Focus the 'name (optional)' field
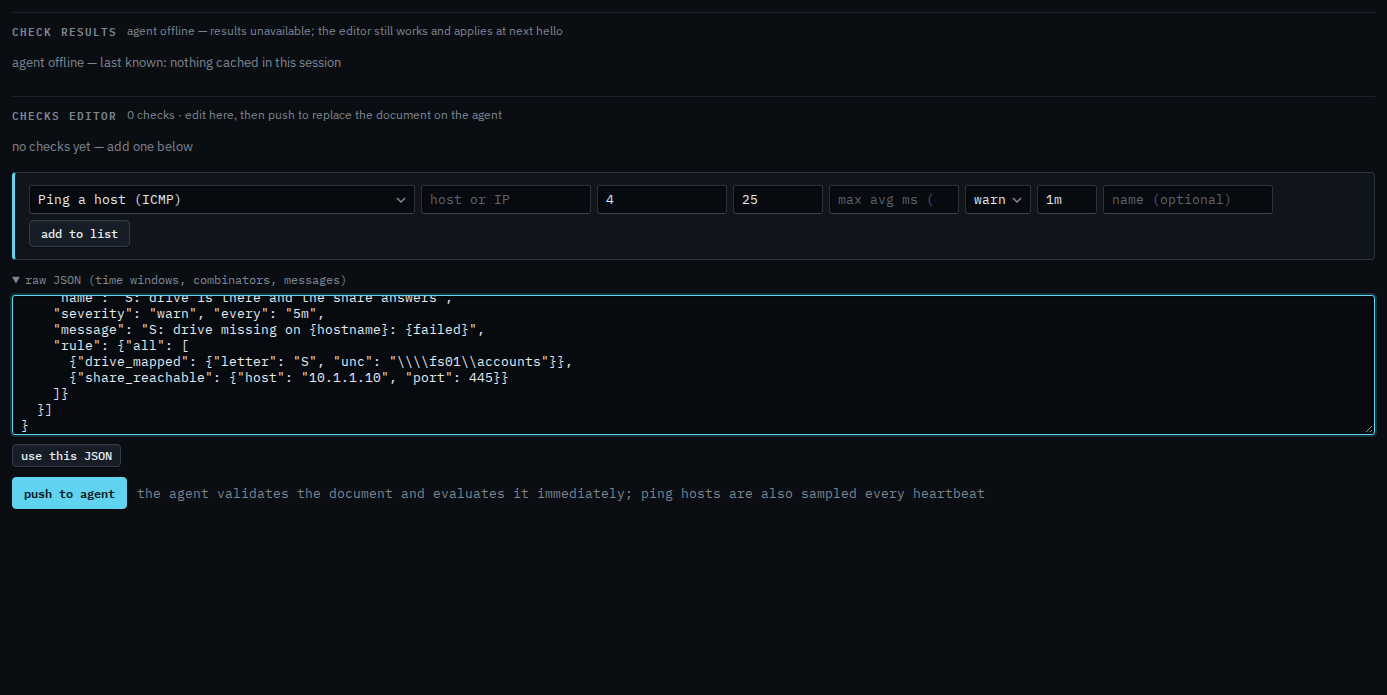1387x695 pixels. click(x=1188, y=199)
